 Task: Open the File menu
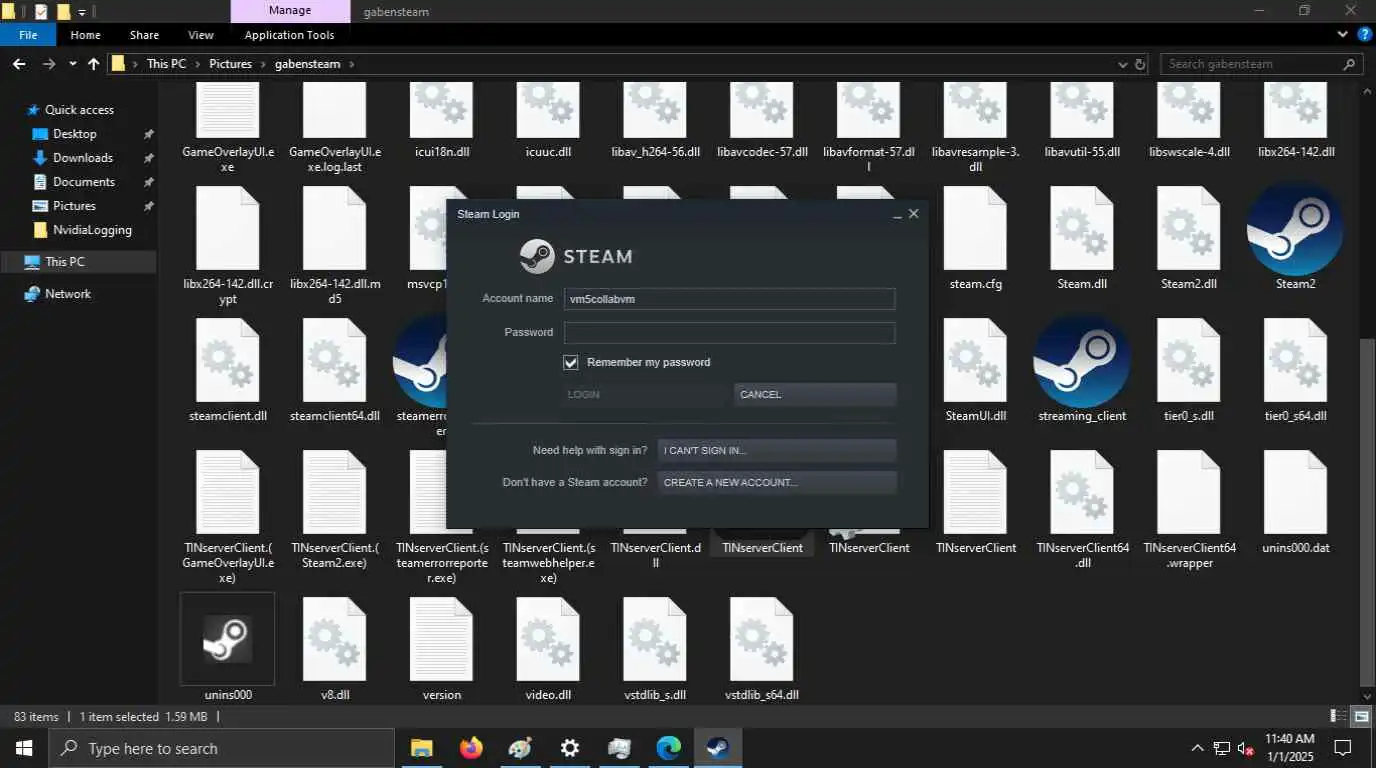pos(28,35)
